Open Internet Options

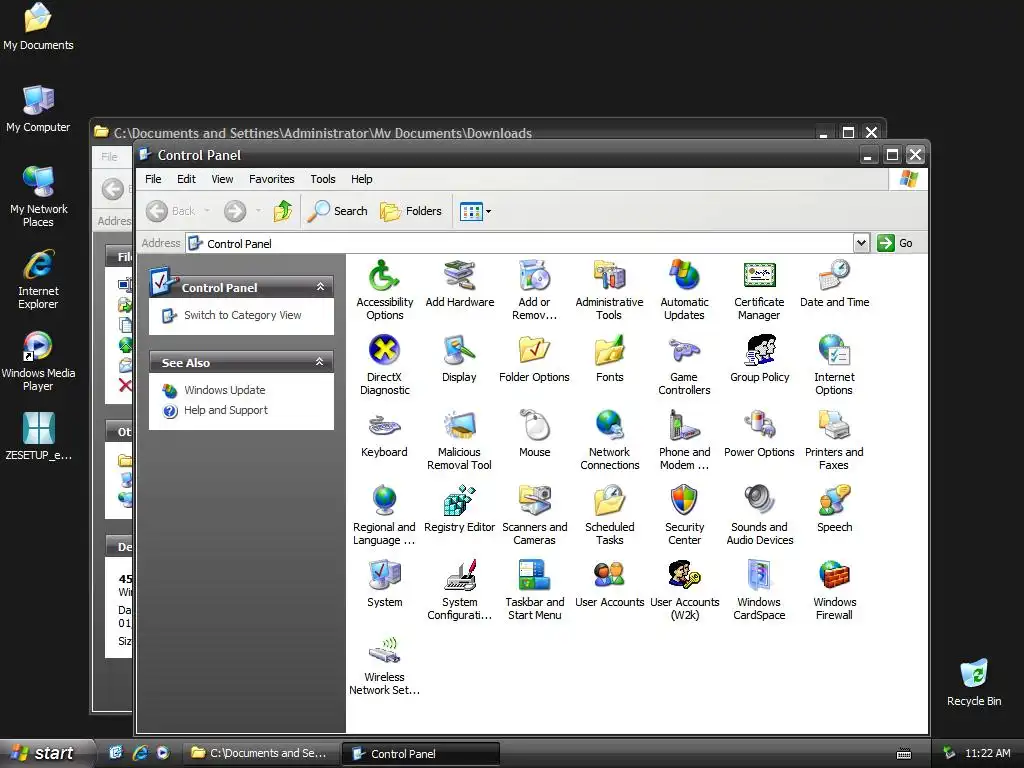pyautogui.click(x=834, y=365)
